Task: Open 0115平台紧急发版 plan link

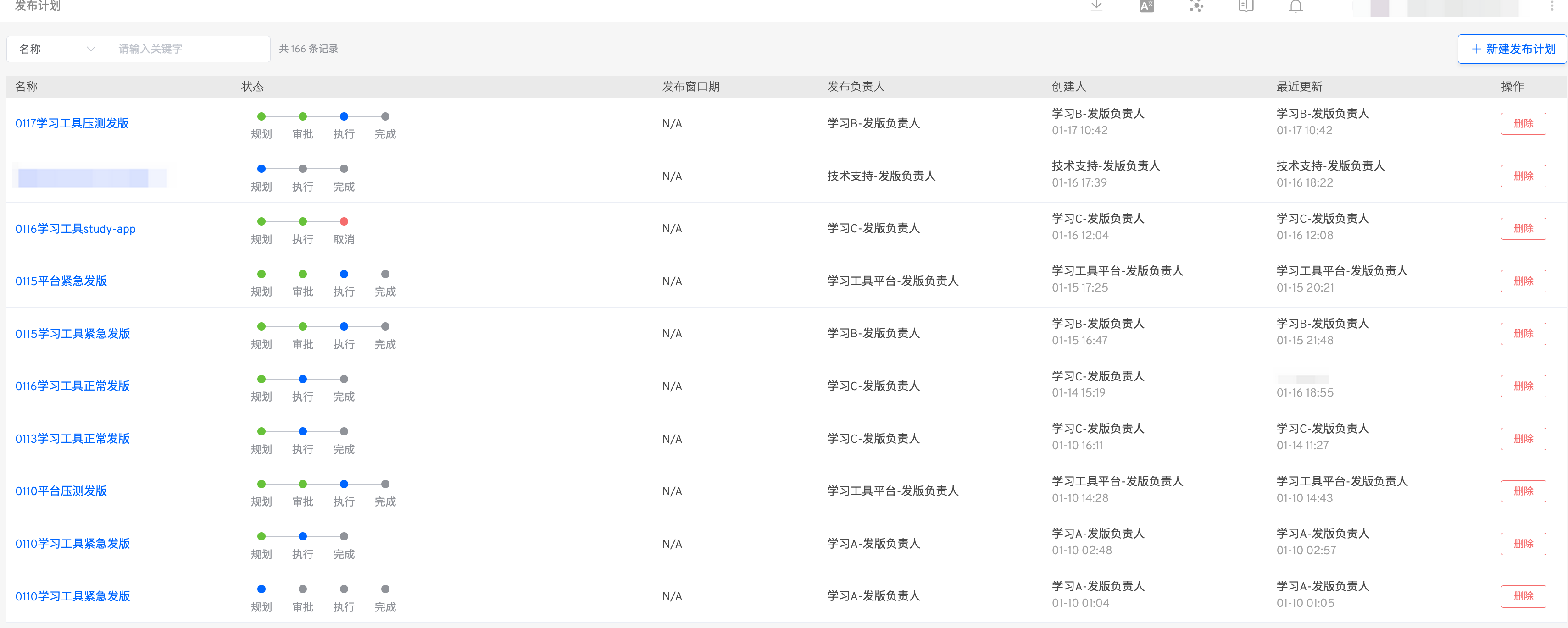Action: 61,281
